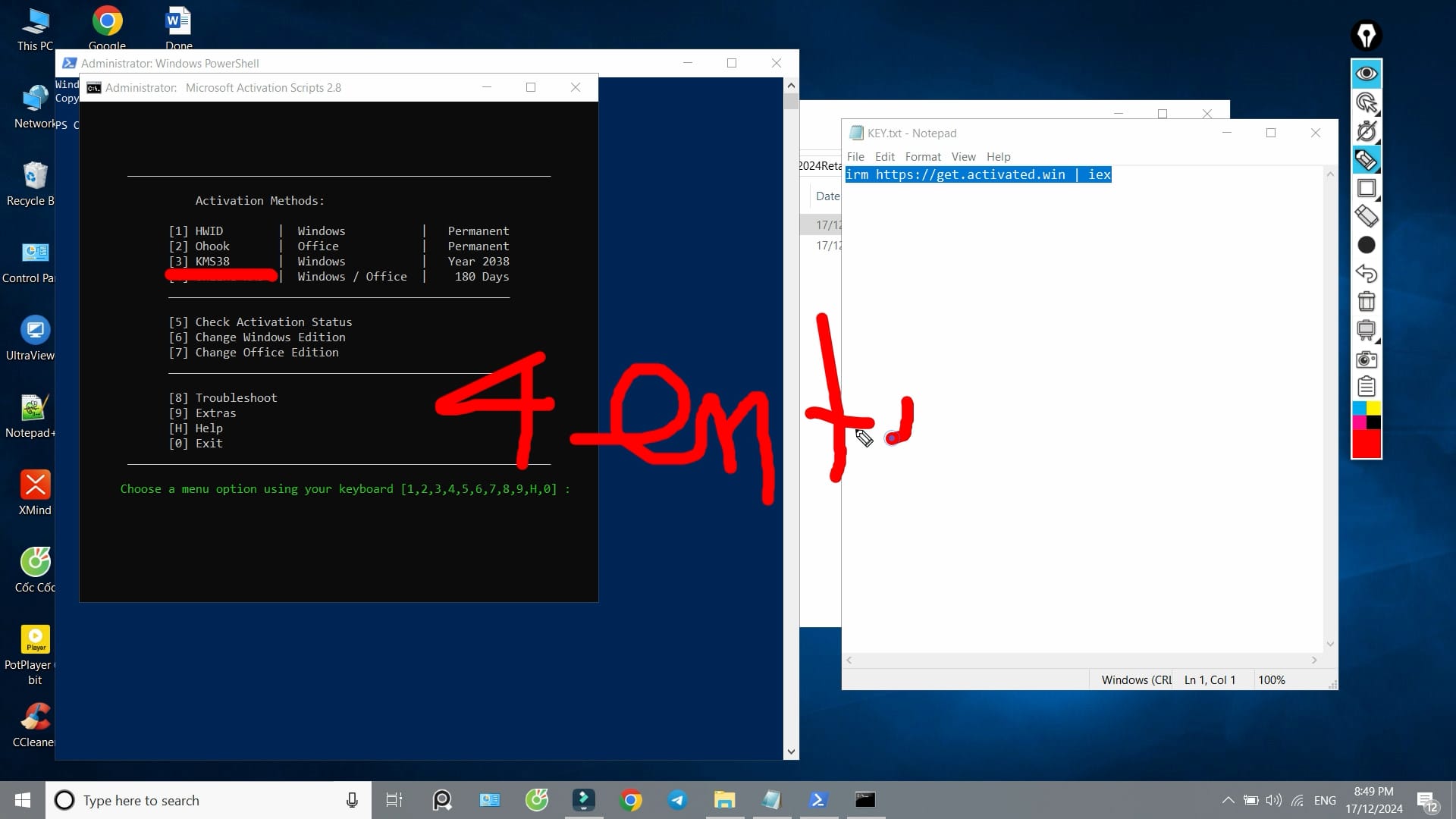Screen dimensions: 1456x819
Task: Click the ENG language indicator in taskbar
Action: [1325, 800]
